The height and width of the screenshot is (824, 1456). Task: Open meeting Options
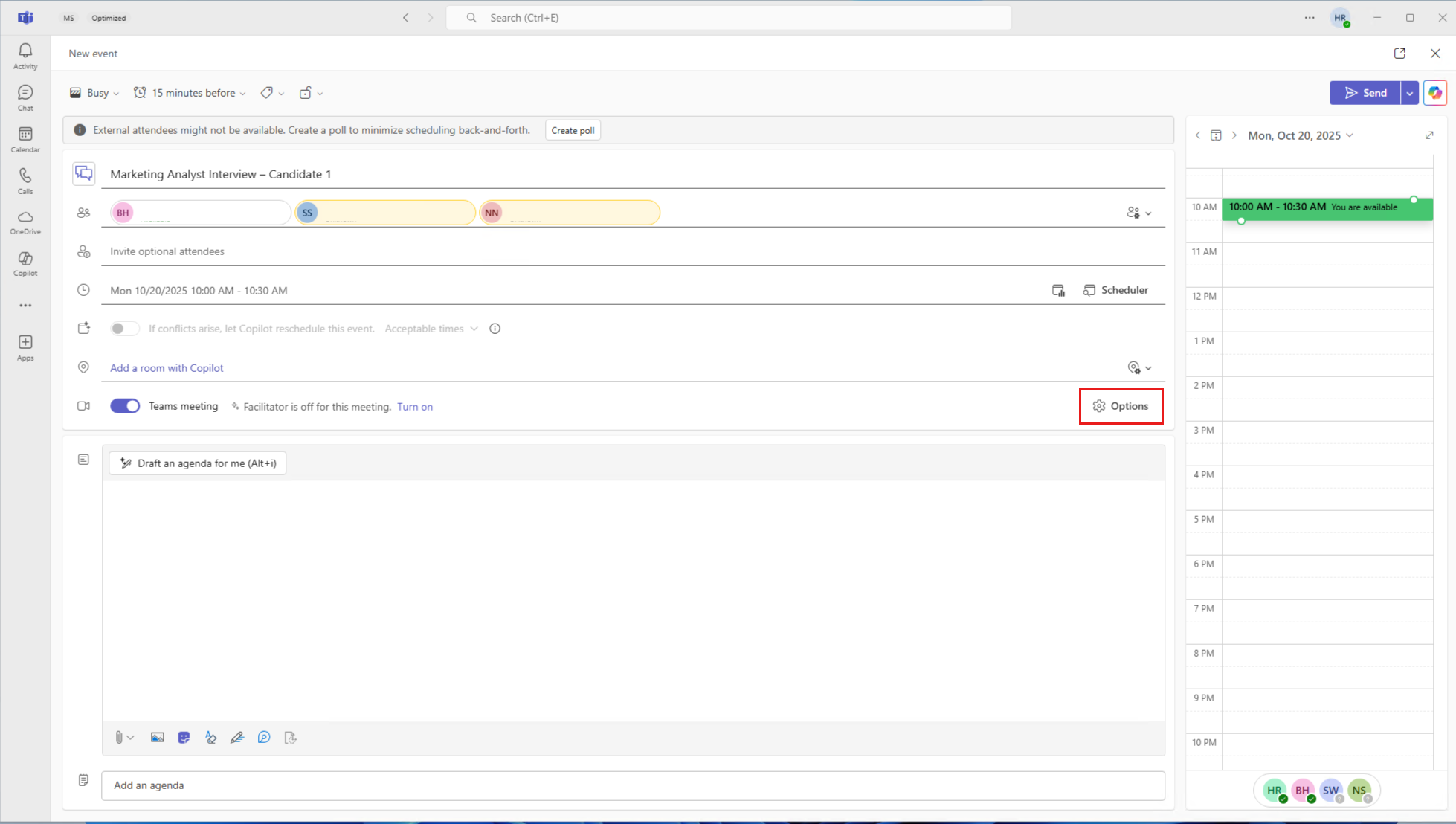pyautogui.click(x=1121, y=406)
